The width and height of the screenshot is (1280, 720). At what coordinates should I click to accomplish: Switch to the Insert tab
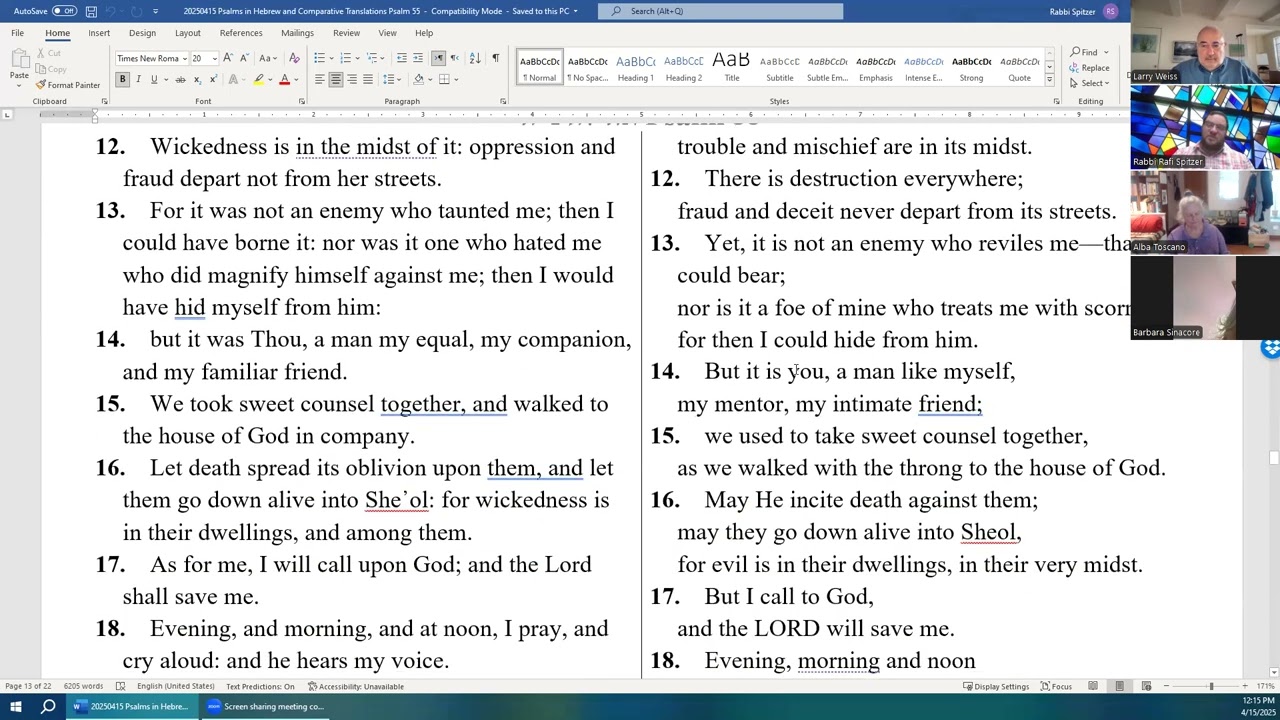99,33
